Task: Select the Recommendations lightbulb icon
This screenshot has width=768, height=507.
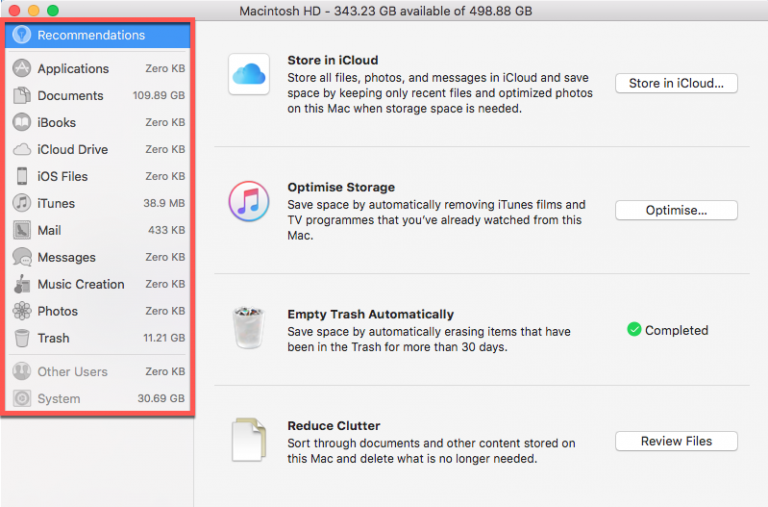Action: tap(22, 35)
